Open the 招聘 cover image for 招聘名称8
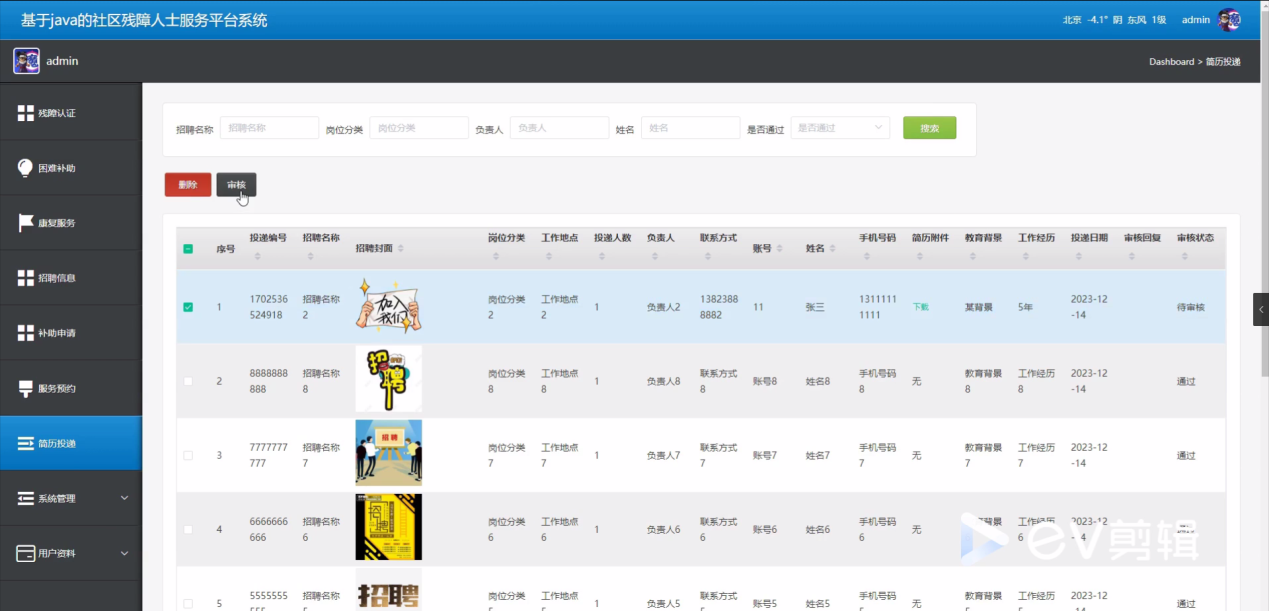The image size is (1269, 611). (389, 379)
